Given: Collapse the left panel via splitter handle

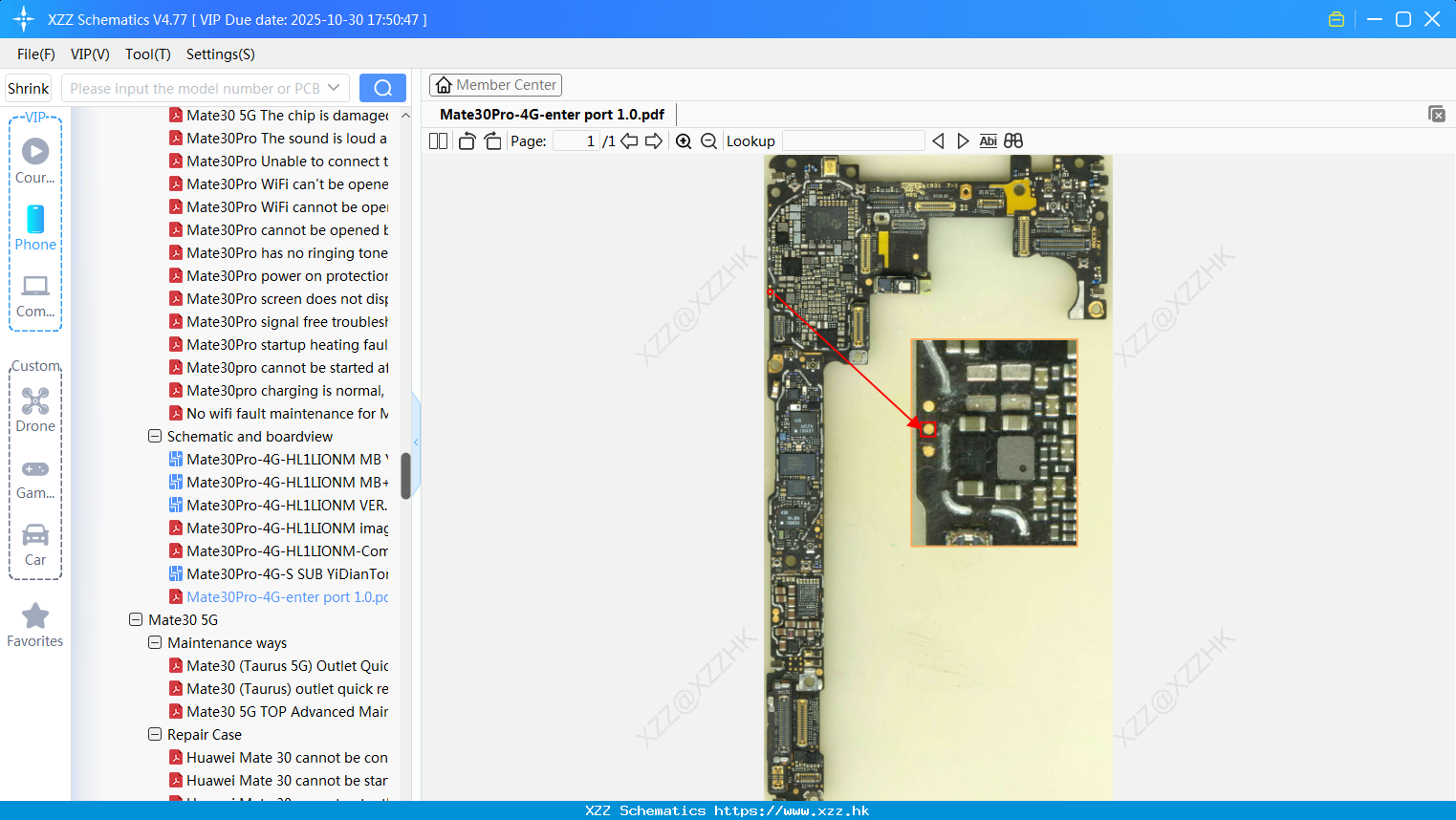Looking at the screenshot, I should (x=416, y=442).
